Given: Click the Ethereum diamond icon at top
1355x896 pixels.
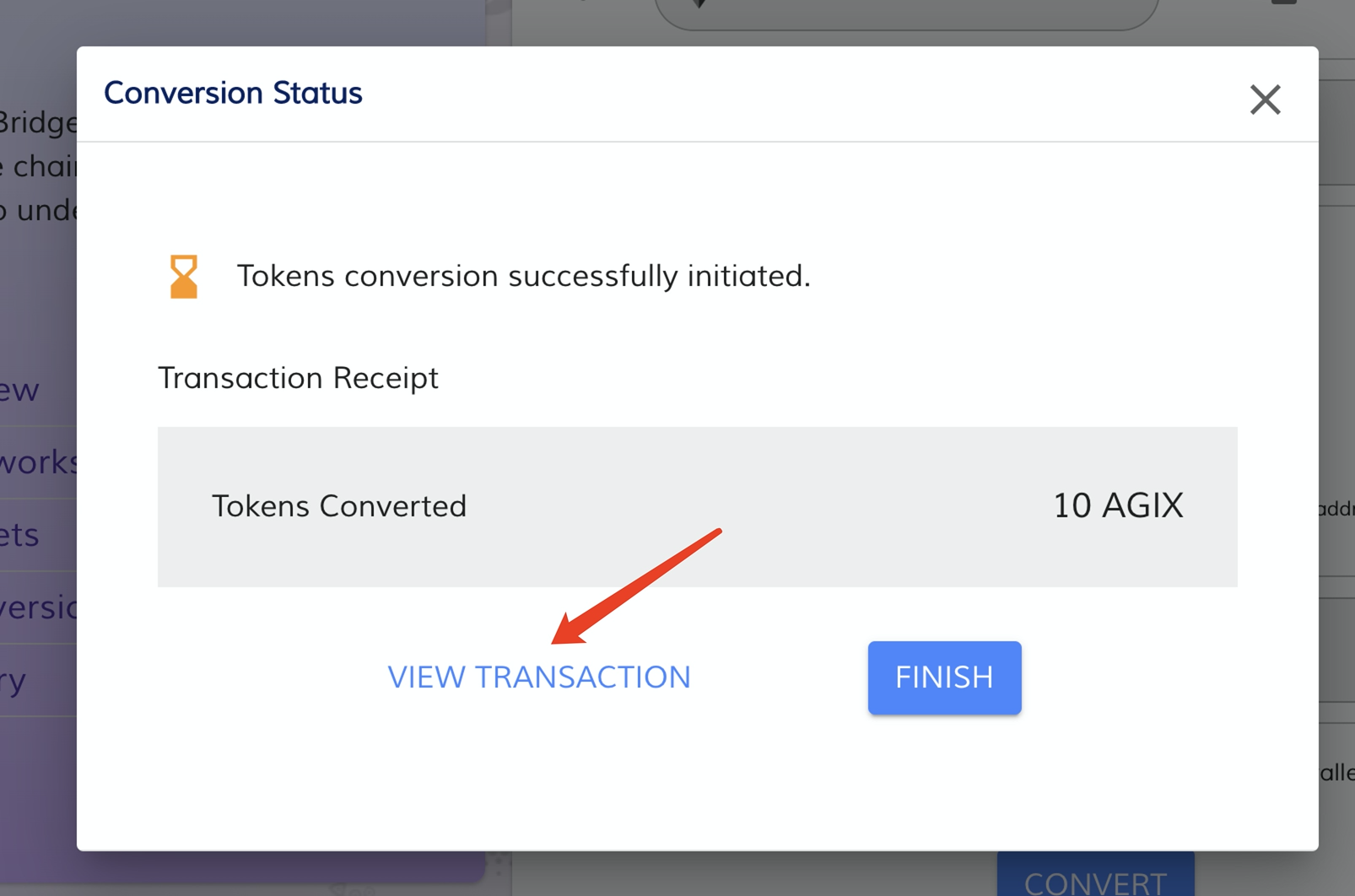Looking at the screenshot, I should [699, 4].
